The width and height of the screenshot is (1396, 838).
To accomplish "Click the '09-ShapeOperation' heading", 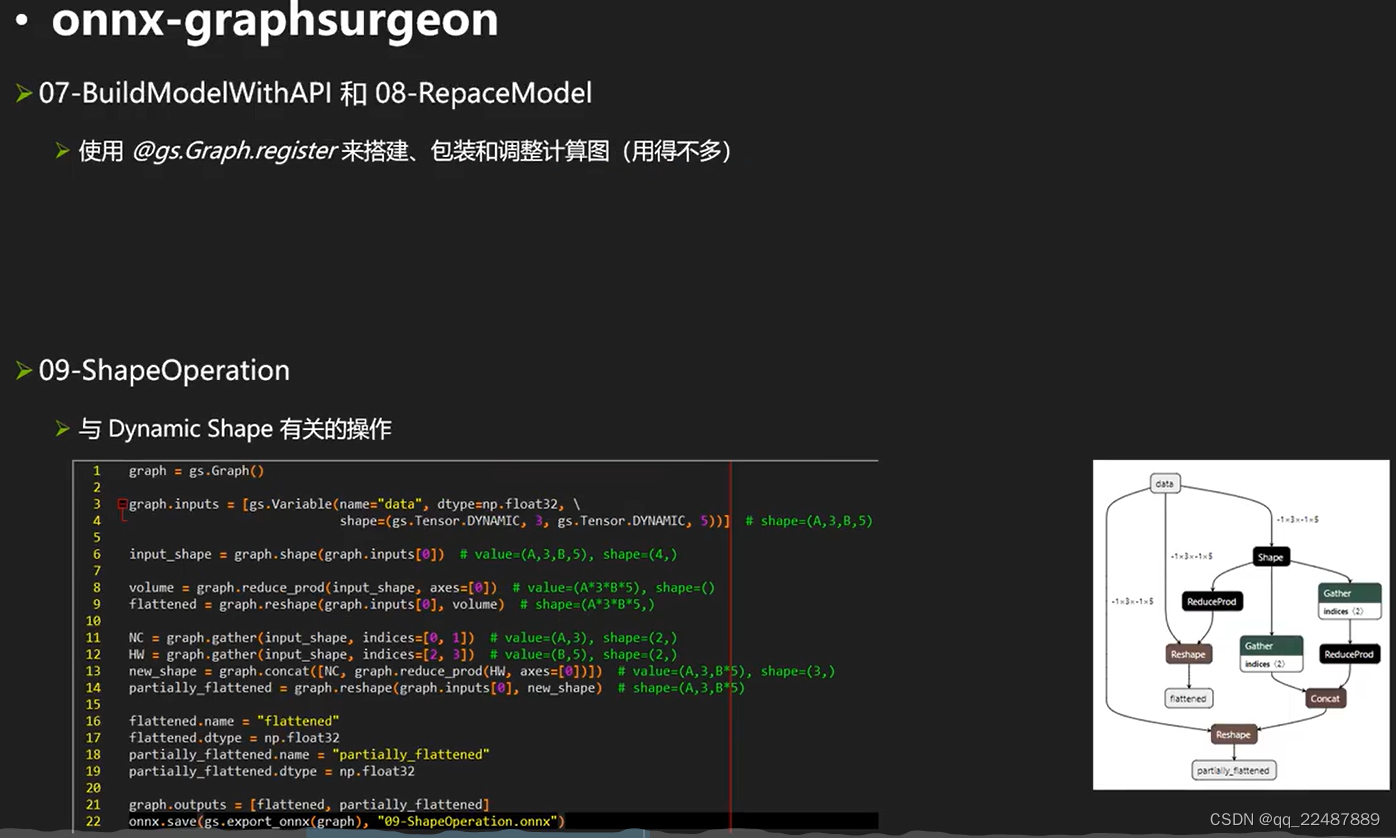I will (164, 370).
